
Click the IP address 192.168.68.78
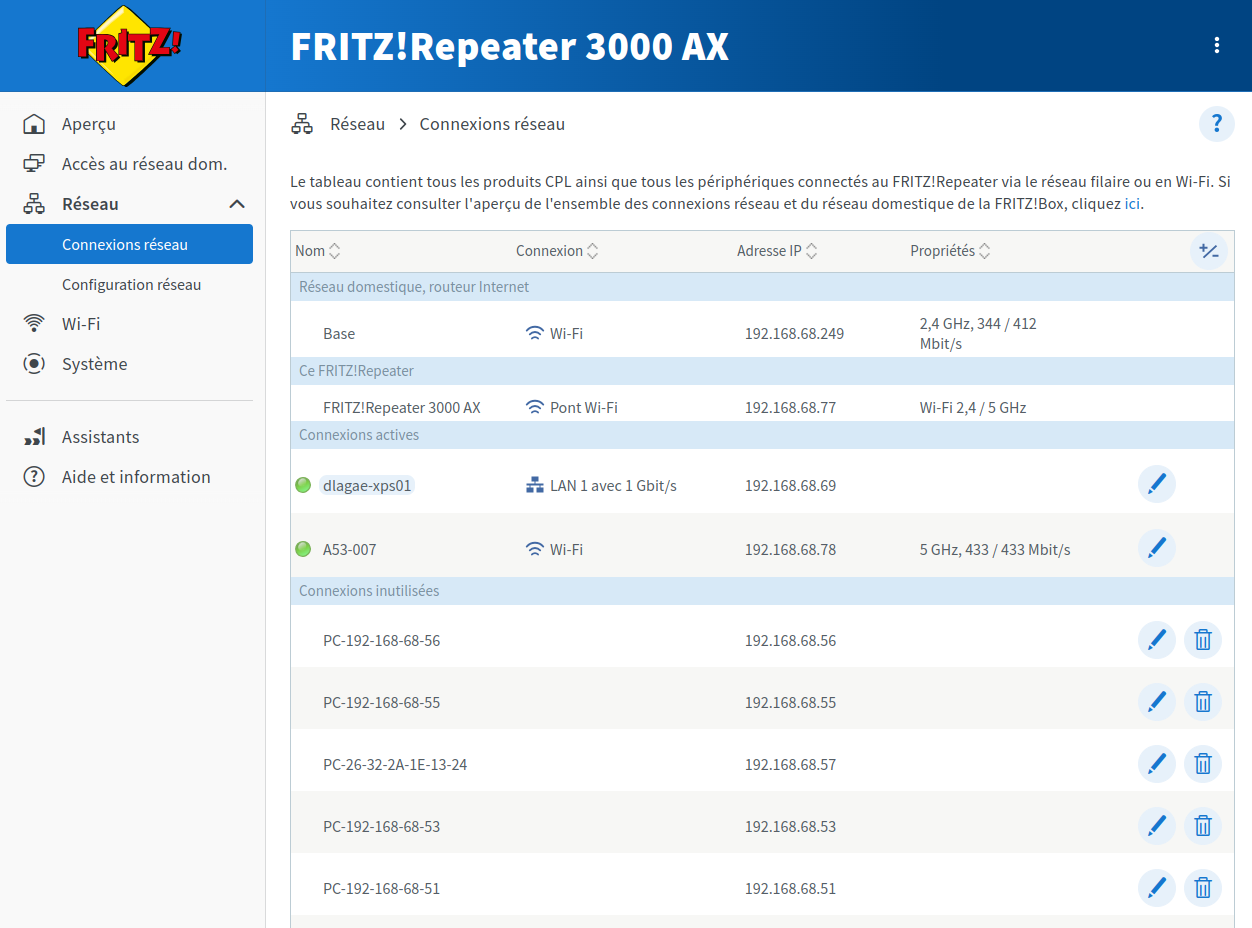click(790, 549)
